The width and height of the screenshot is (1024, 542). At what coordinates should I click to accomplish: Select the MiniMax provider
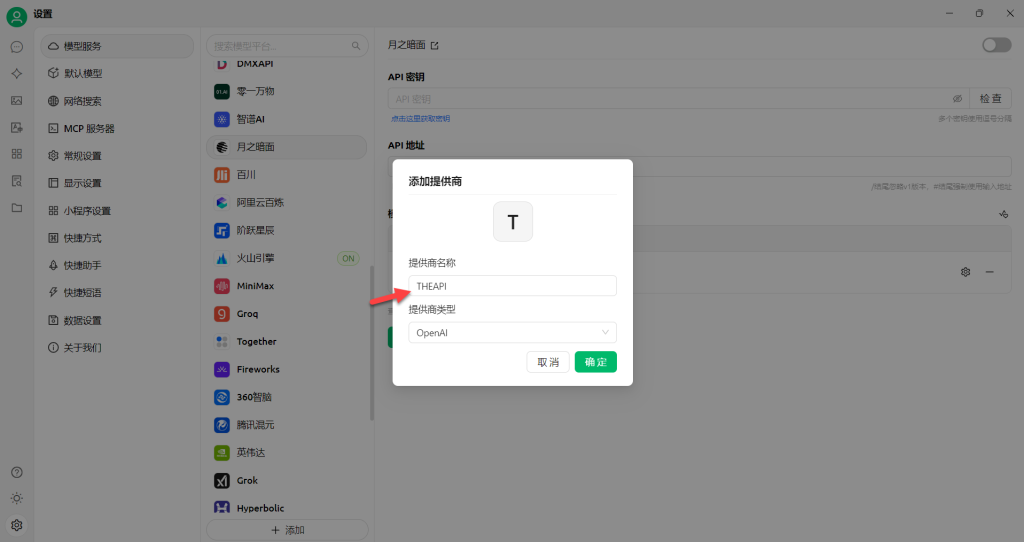[287, 286]
